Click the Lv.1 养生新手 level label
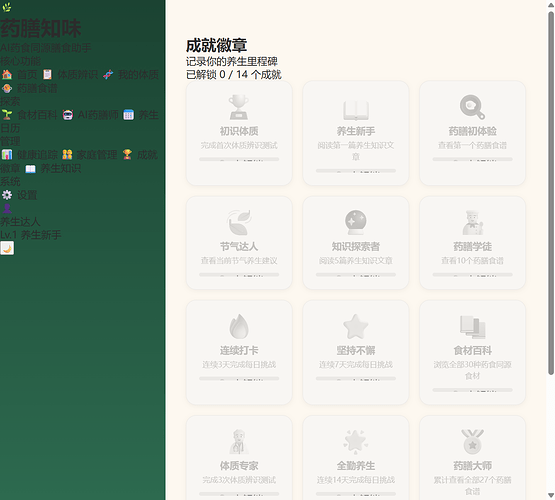555x500 pixels. point(31,235)
